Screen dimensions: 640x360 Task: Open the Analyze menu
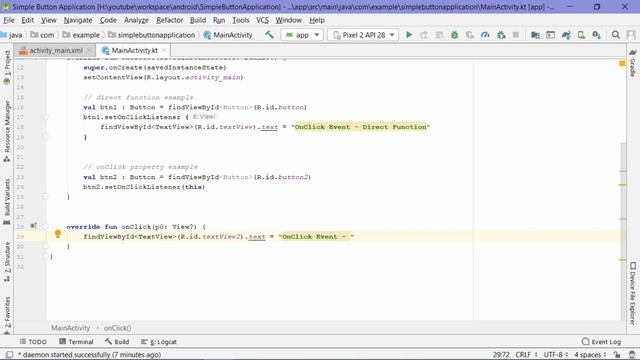click(136, 20)
